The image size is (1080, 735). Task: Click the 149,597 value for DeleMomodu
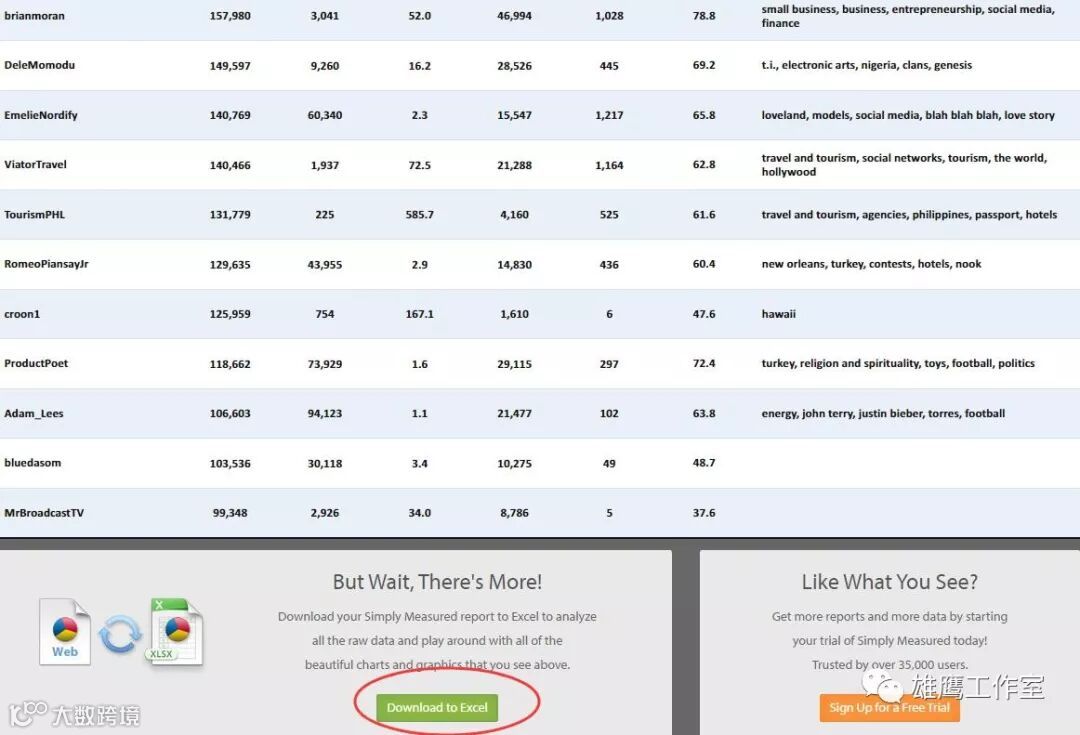(230, 65)
